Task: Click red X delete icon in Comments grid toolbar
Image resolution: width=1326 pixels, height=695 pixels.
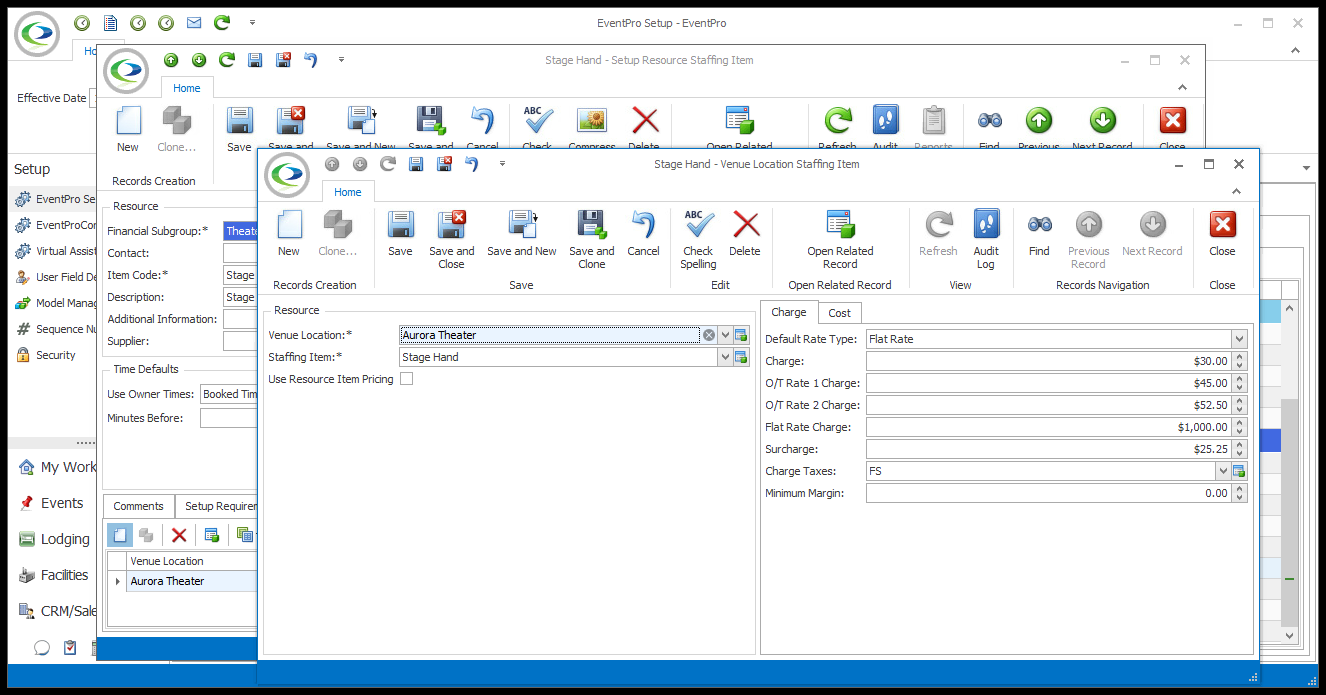Action: [179, 535]
